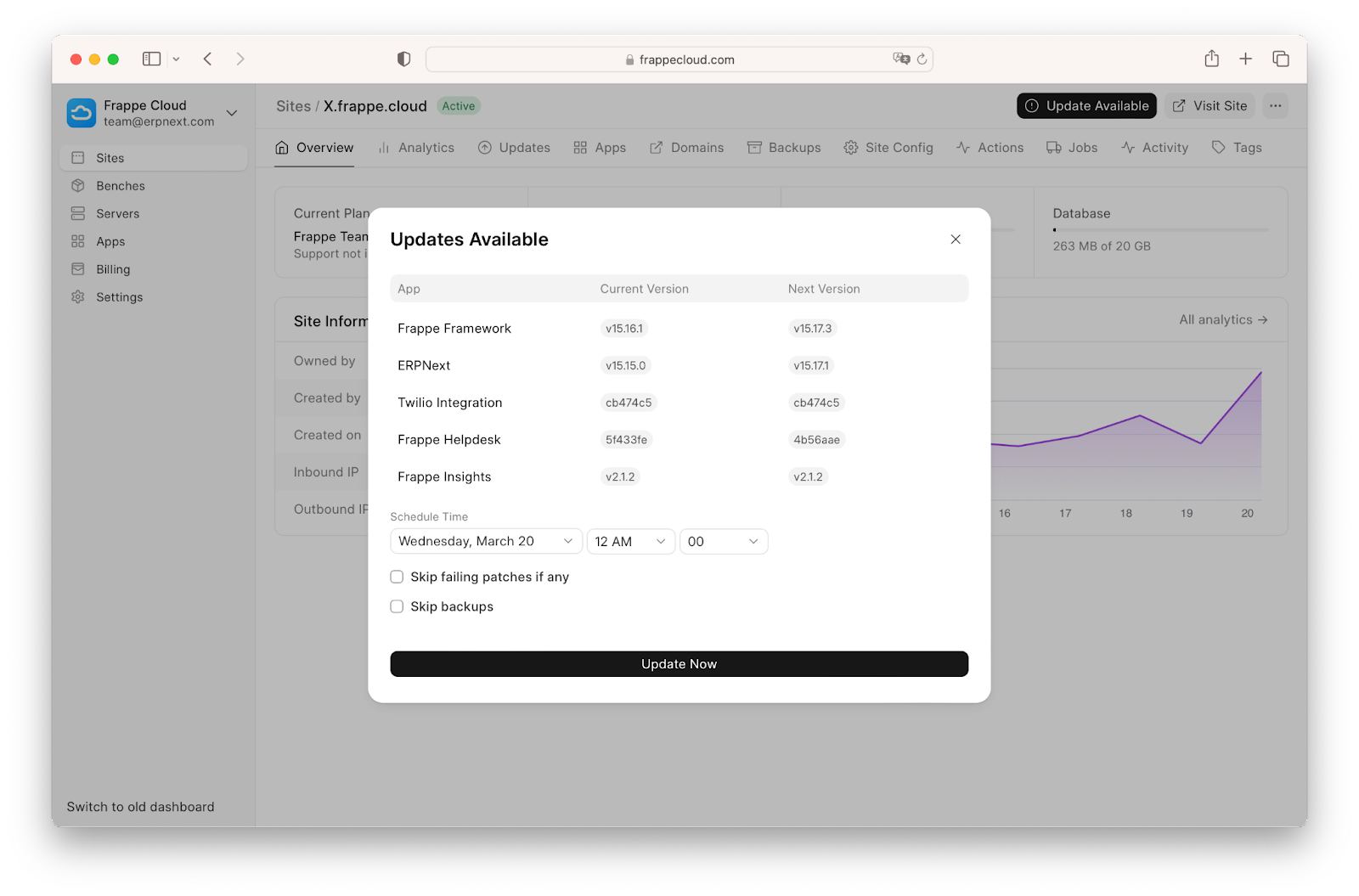Reload the page using the refresh icon

[x=922, y=59]
